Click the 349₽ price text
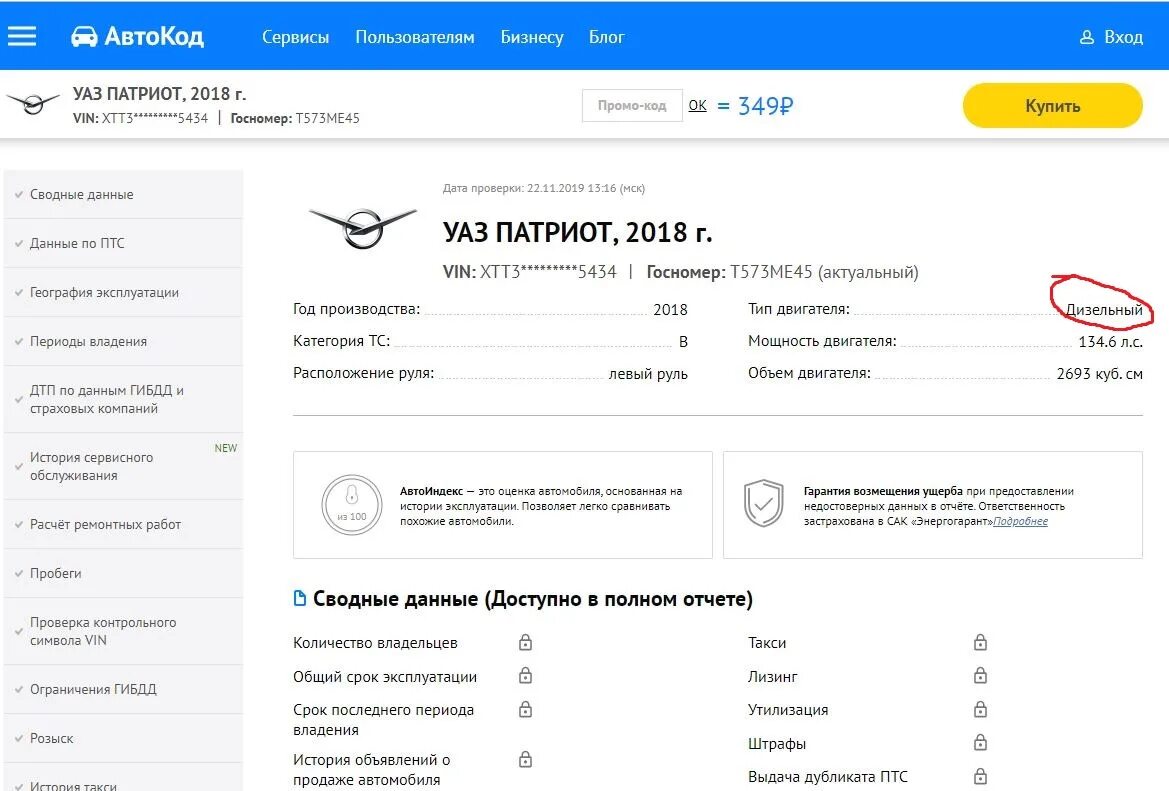 (766, 106)
